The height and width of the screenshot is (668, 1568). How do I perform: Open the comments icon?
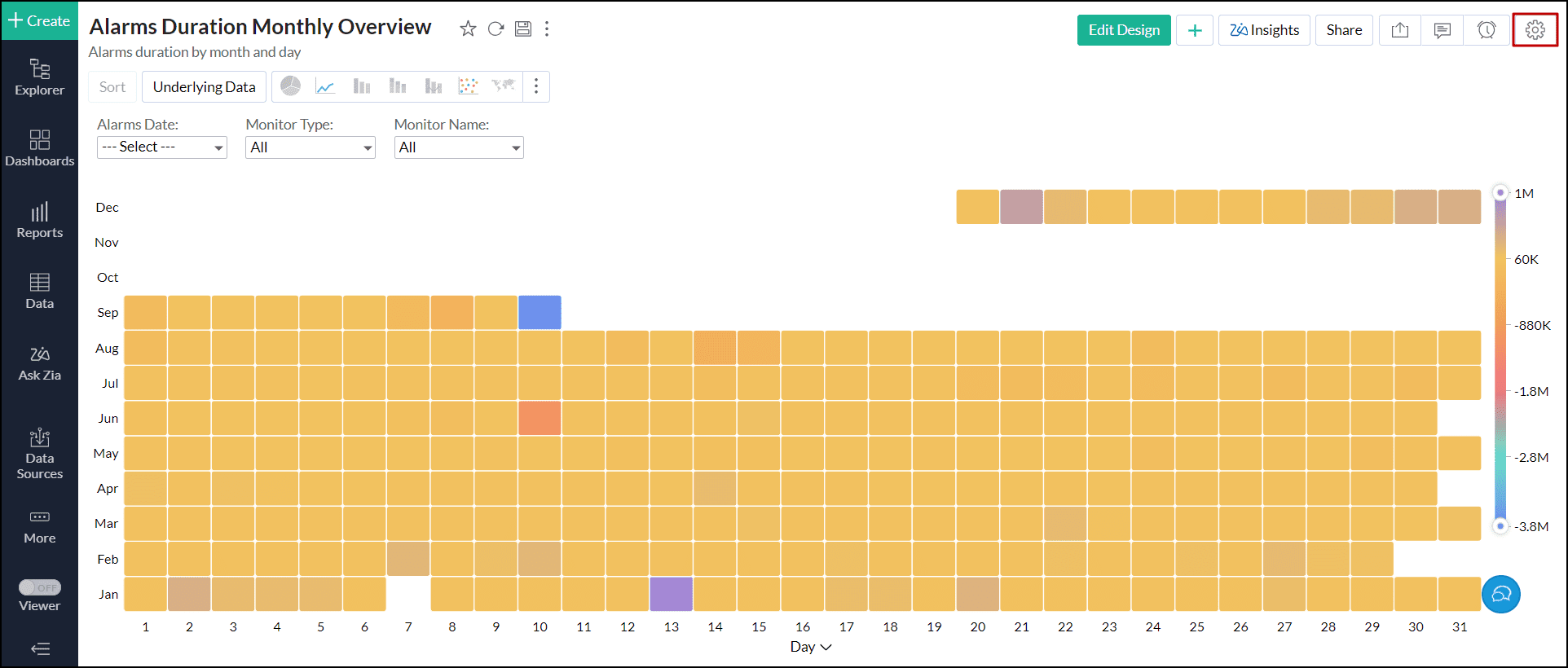[1442, 30]
